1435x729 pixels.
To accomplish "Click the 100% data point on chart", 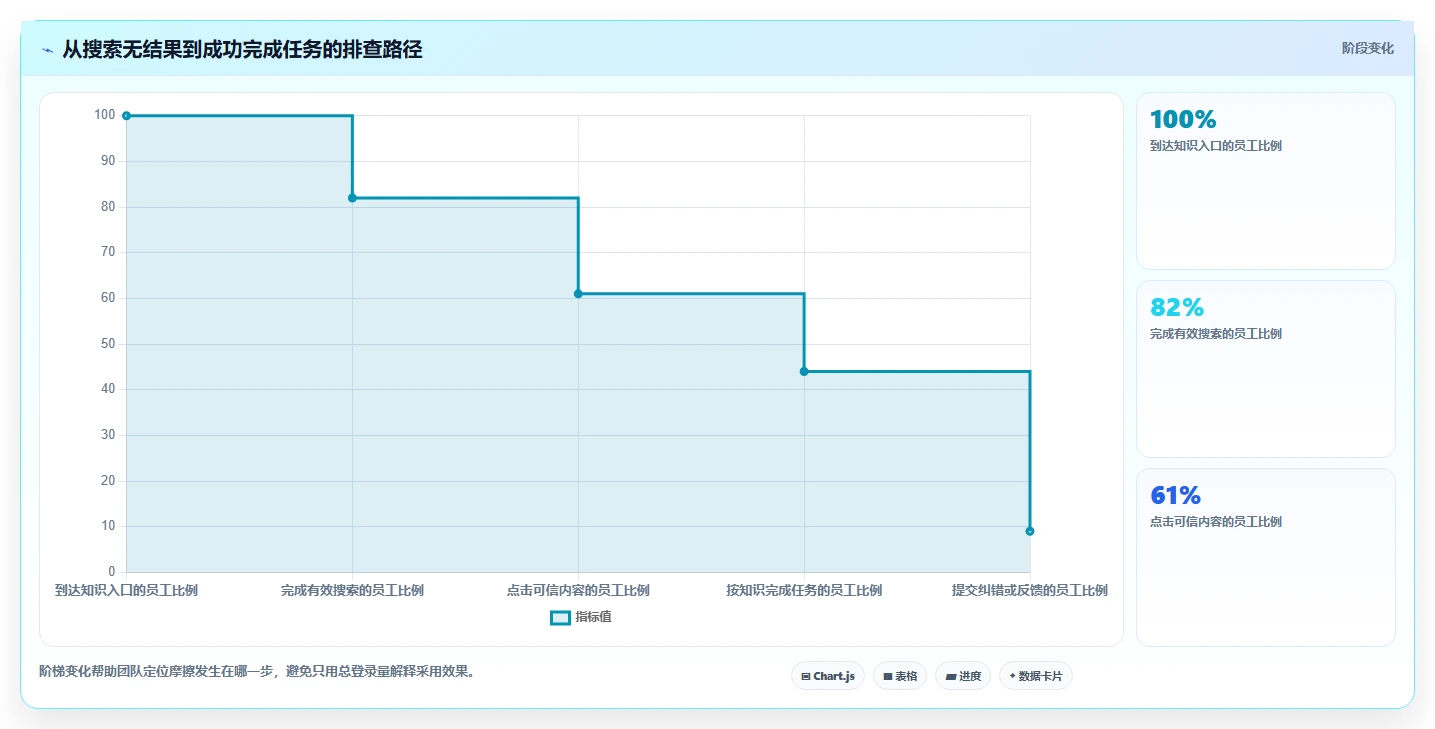I will [126, 116].
